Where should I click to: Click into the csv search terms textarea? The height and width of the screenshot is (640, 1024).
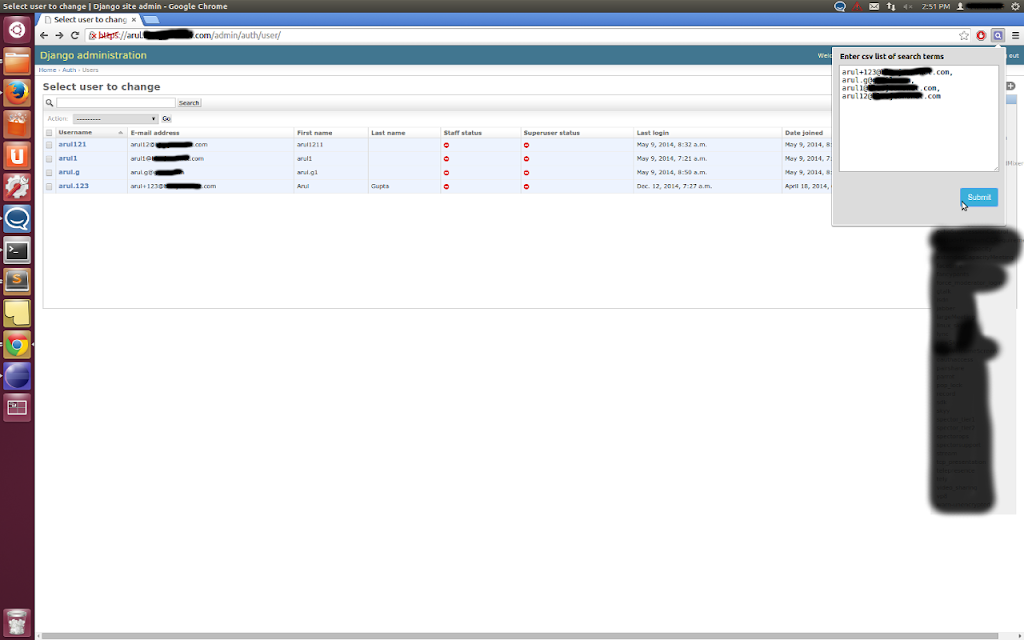[x=919, y=118]
